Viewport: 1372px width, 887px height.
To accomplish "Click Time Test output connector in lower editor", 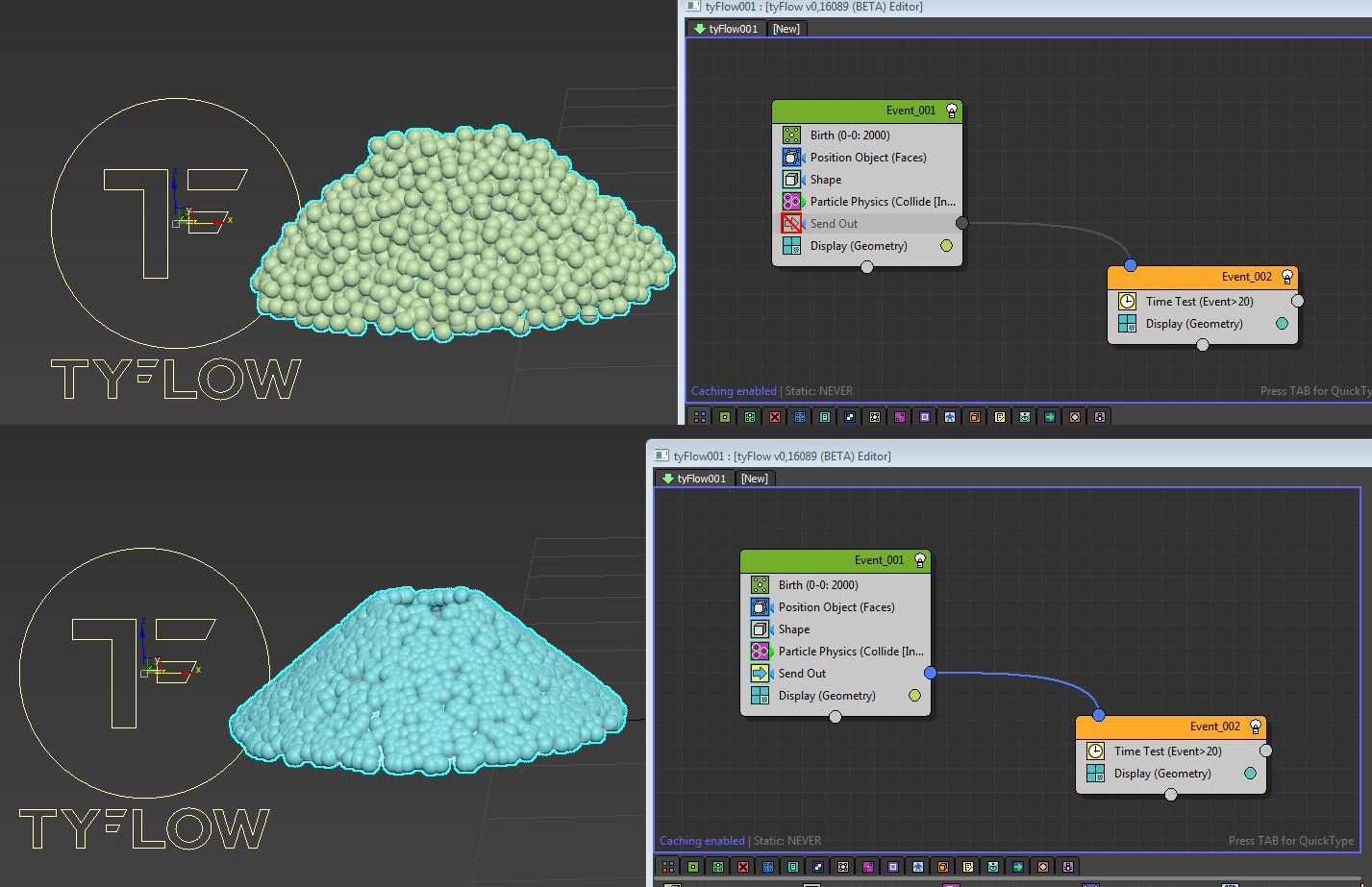I will pos(1266,751).
